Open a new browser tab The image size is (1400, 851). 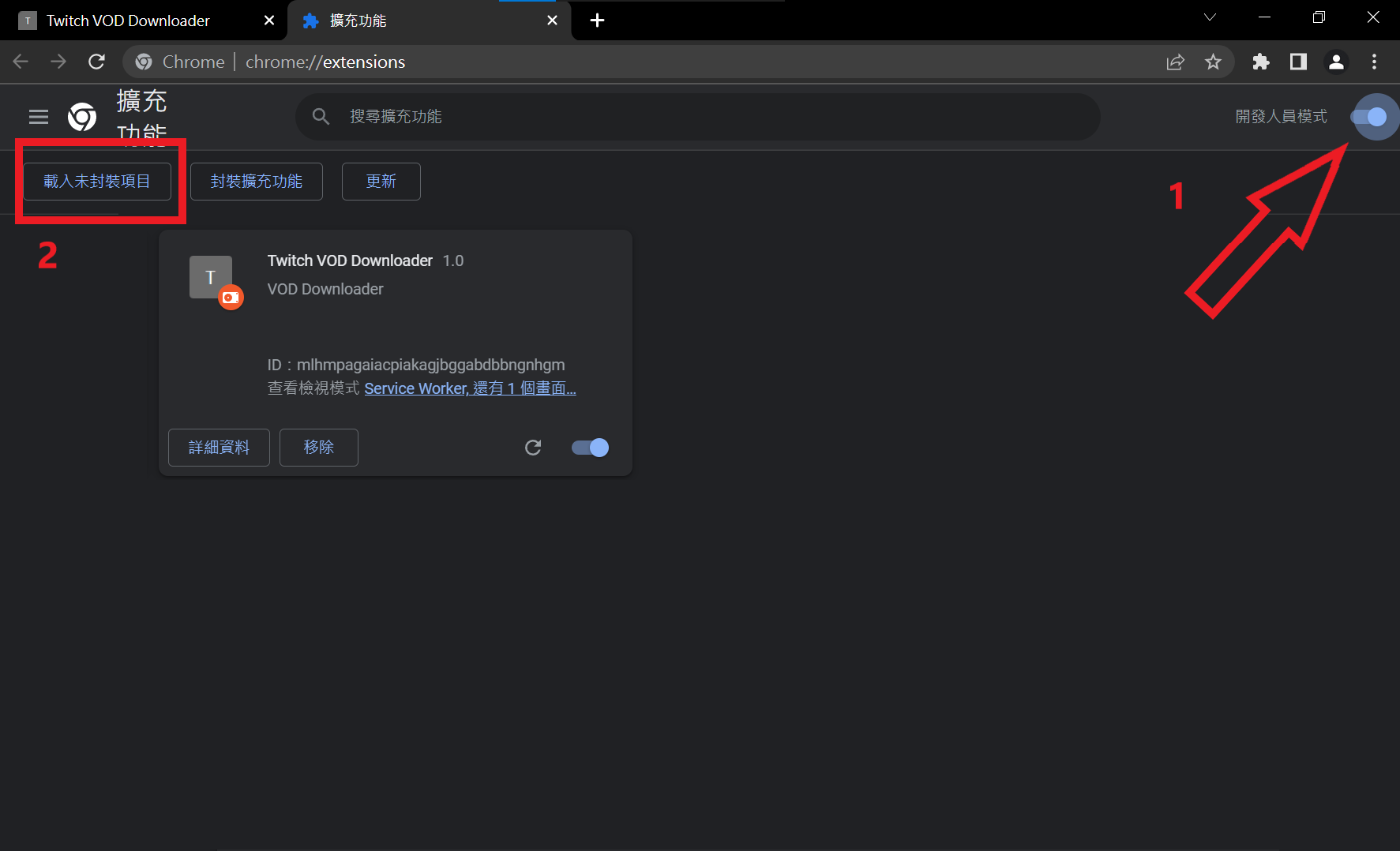click(598, 21)
